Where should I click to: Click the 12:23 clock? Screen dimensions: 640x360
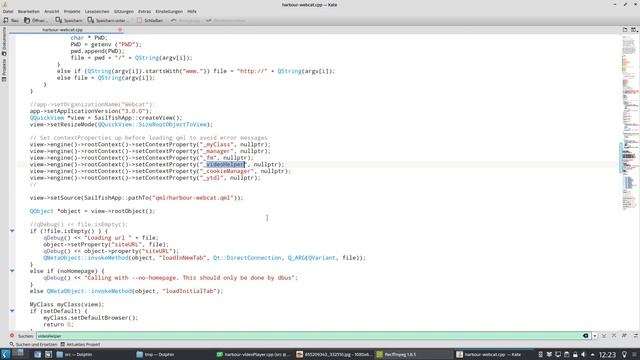pyautogui.click(x=607, y=354)
